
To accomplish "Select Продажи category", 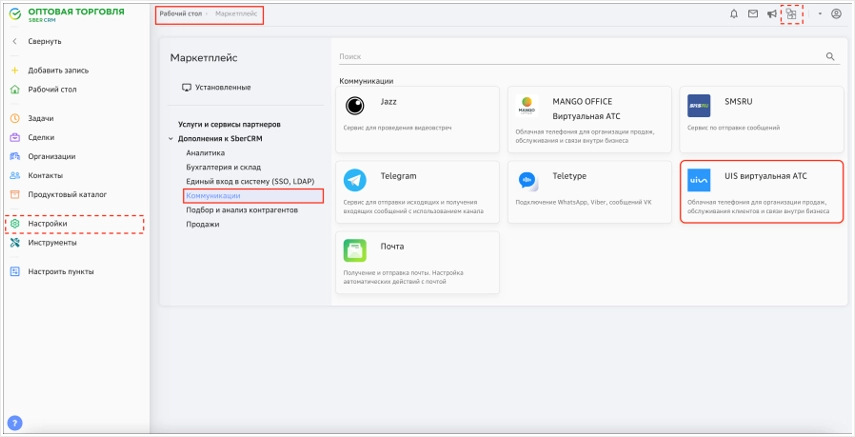I will [x=202, y=224].
